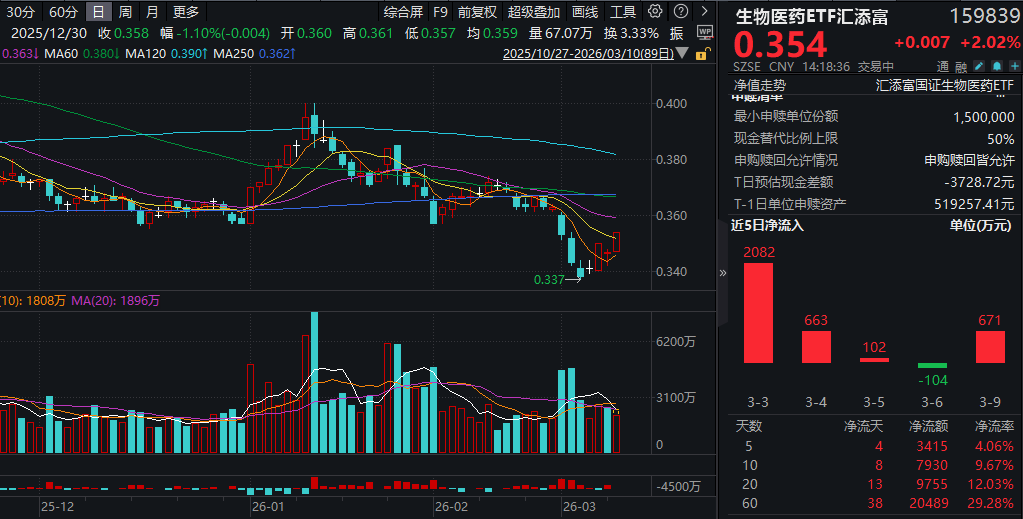The width and height of the screenshot is (1023, 519).
Task: Toggle 前复权 price adjustment
Action: (477, 12)
